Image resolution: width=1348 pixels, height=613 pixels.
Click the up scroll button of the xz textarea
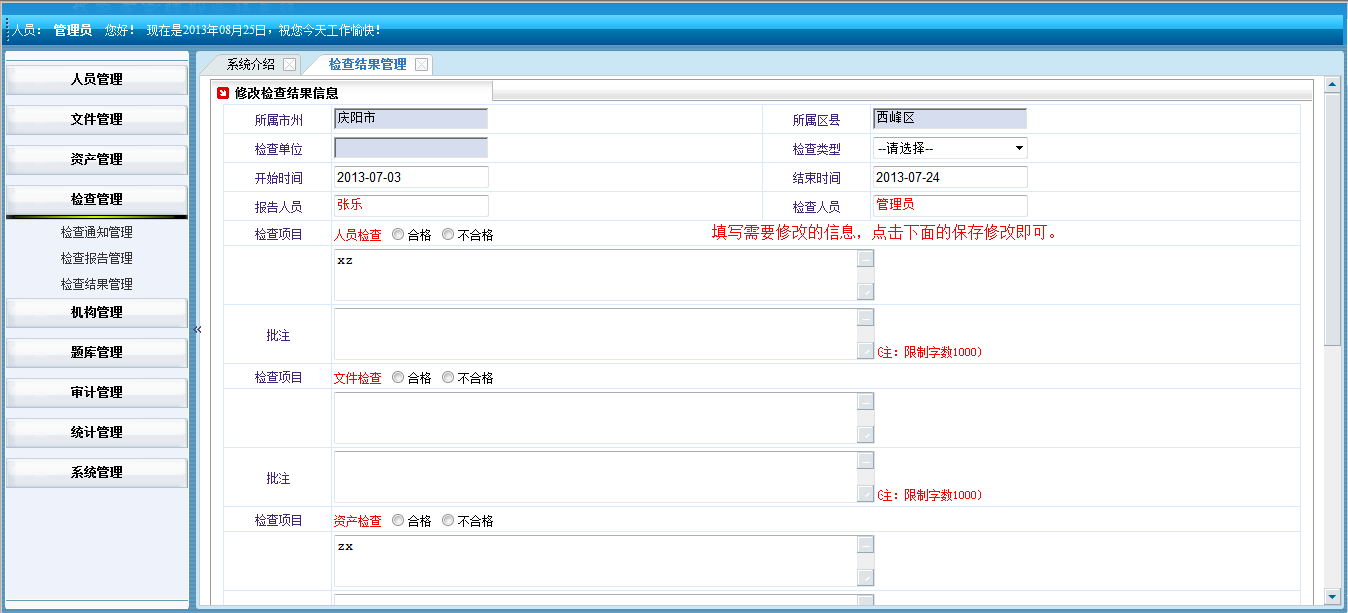pos(866,258)
